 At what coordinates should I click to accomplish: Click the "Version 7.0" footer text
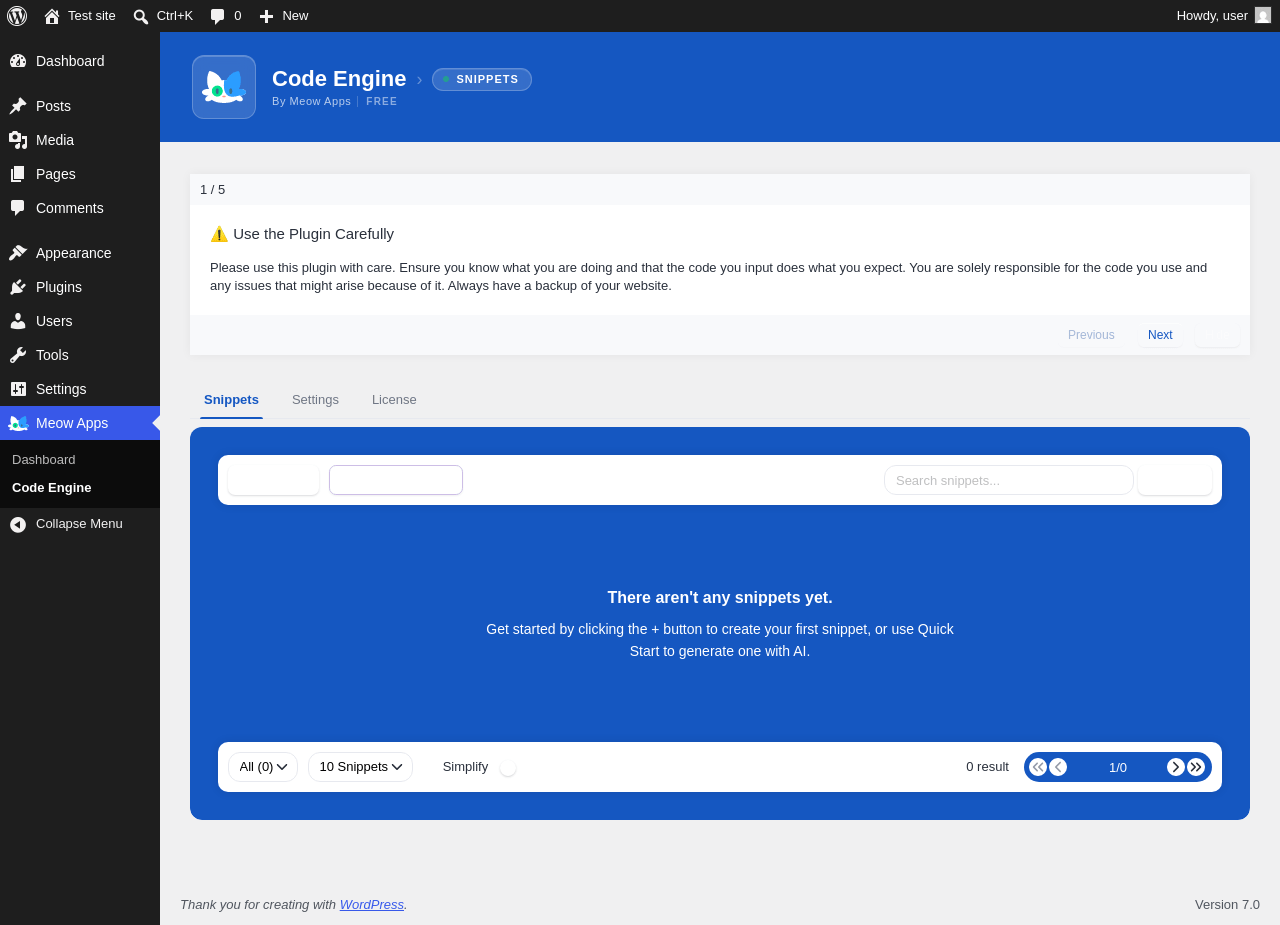click(1227, 905)
